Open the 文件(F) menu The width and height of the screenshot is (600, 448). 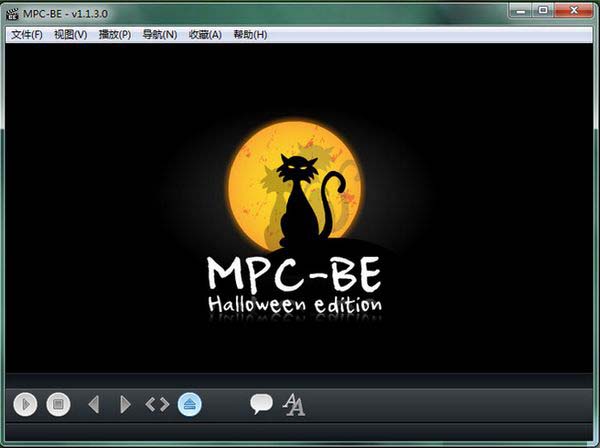pos(26,35)
